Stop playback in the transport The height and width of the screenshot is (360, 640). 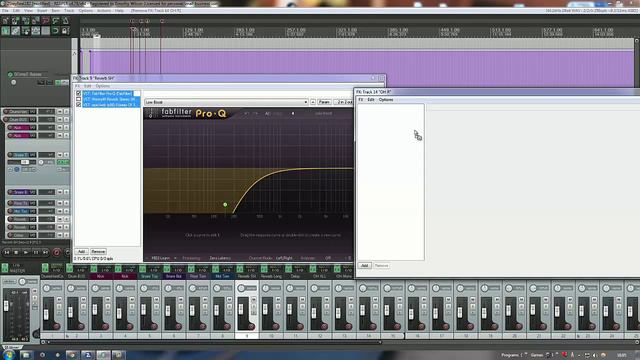16,252
